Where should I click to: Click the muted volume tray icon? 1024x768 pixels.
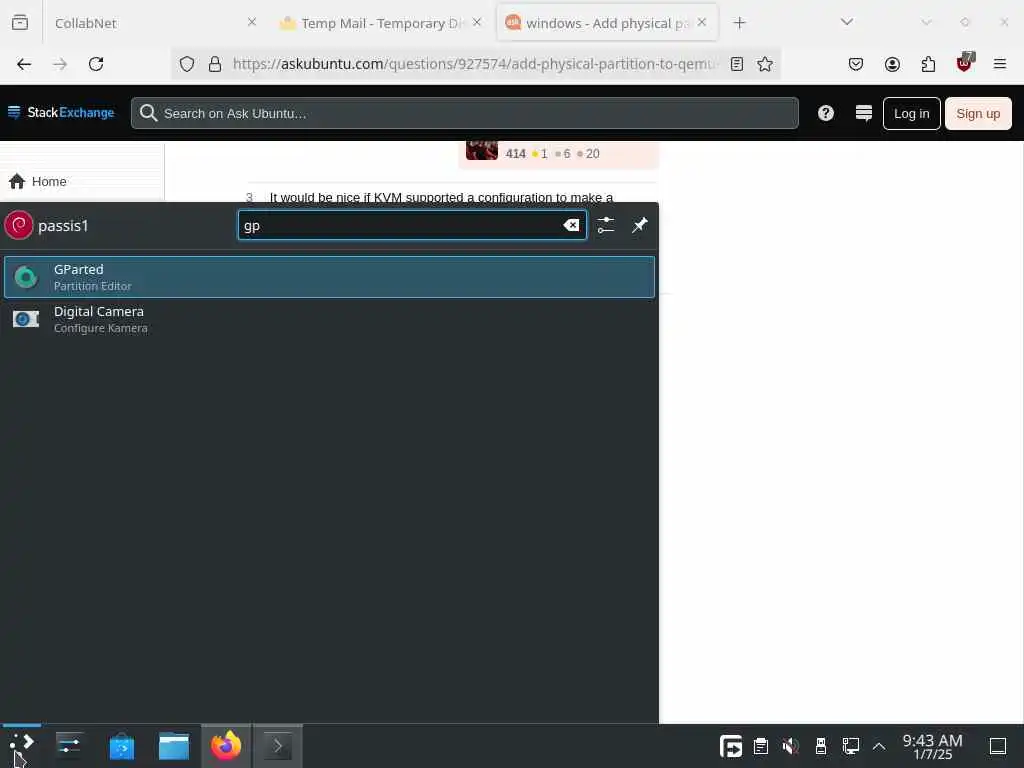(790, 746)
